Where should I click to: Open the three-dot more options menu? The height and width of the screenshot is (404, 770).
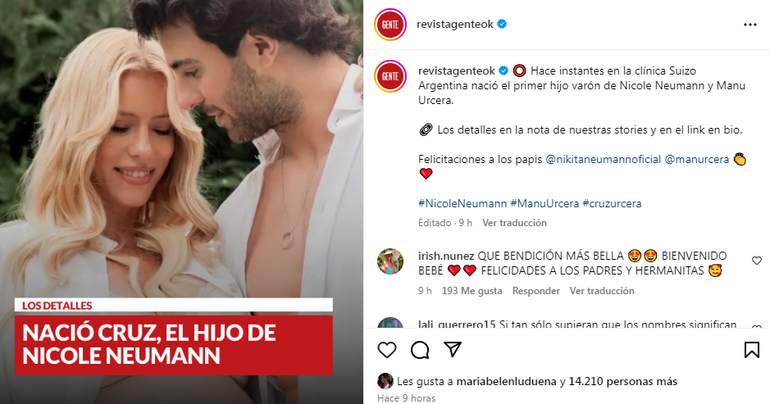pos(750,25)
